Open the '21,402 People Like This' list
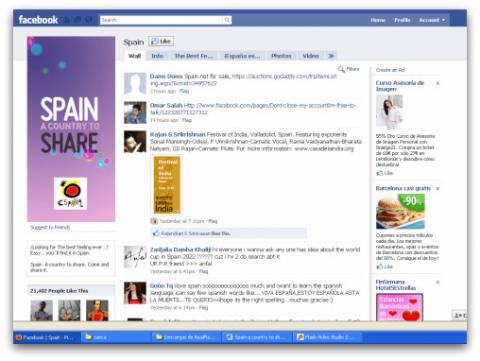The image size is (480, 361). pos(59,291)
